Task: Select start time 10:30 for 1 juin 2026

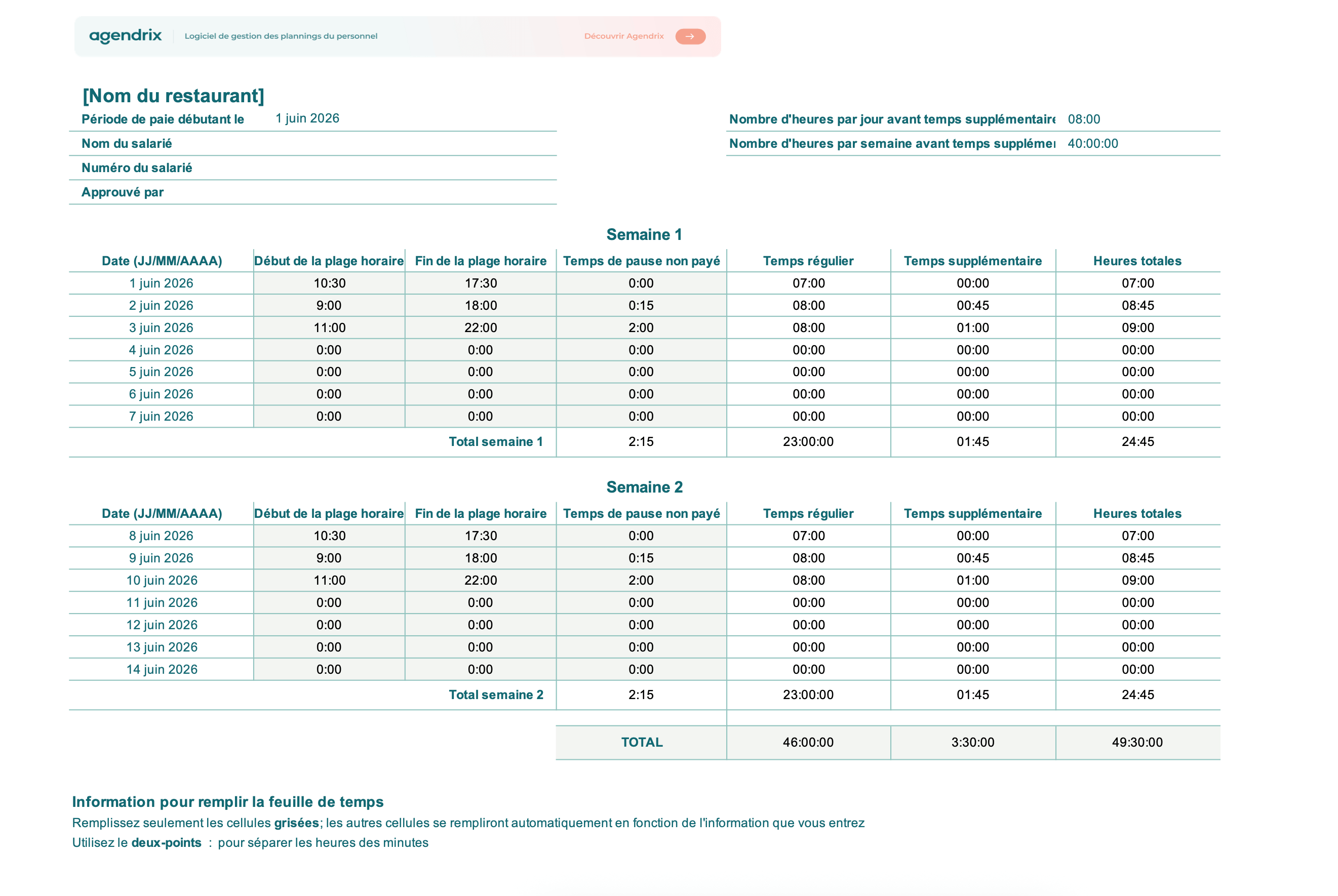Action: 329,283
